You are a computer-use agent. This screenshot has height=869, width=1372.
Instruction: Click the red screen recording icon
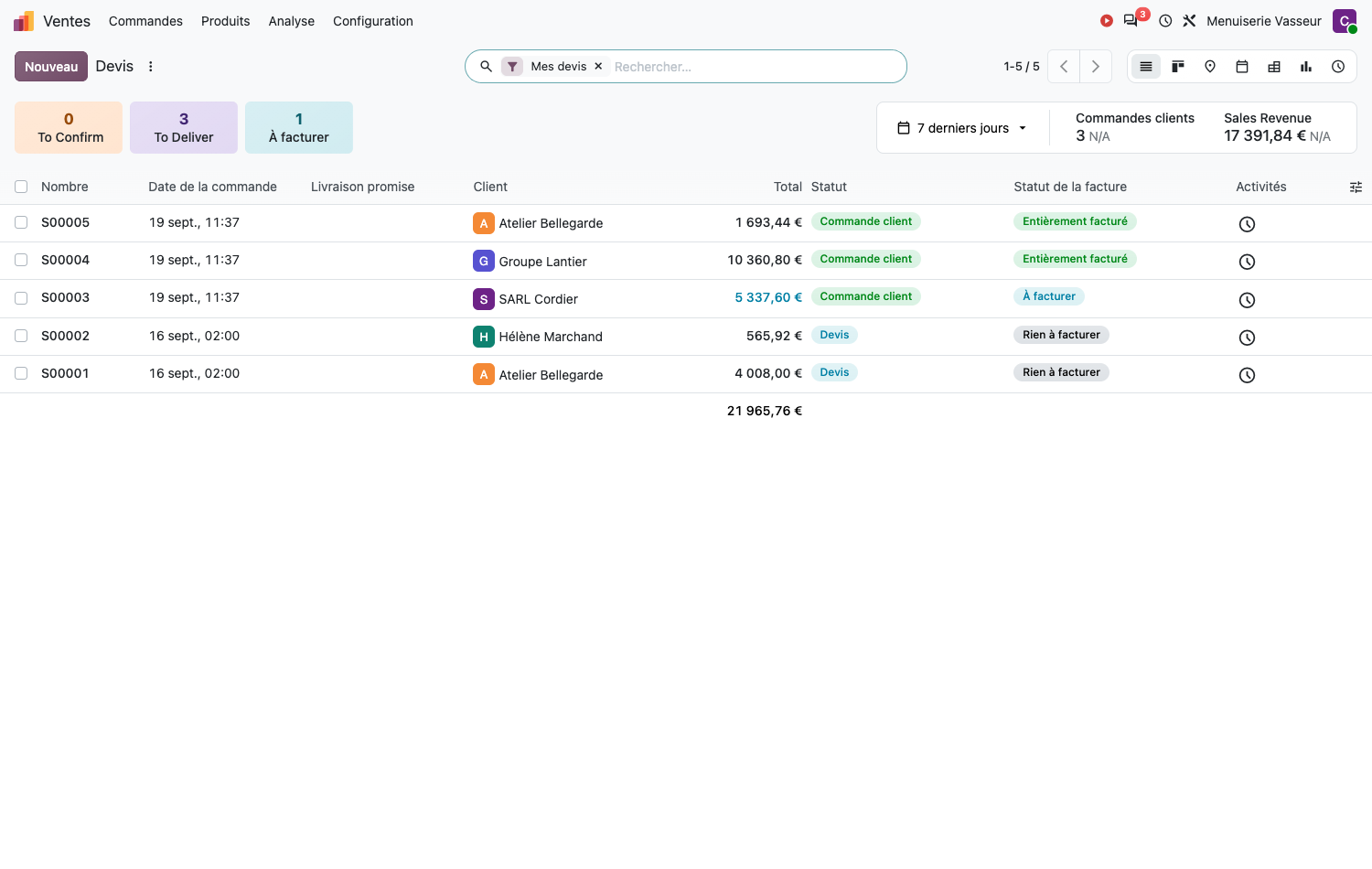tap(1107, 21)
